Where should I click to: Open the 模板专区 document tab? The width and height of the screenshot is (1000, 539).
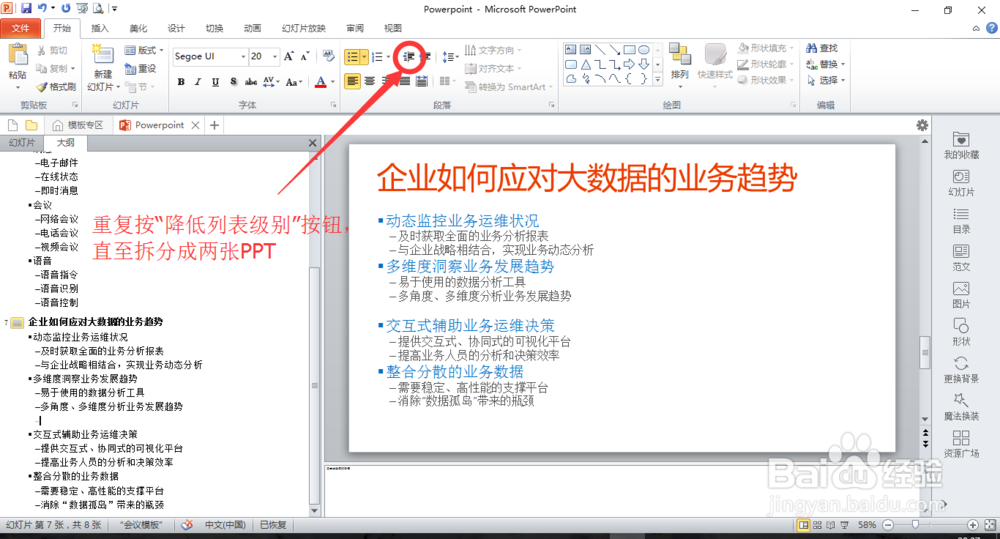pyautogui.click(x=78, y=125)
